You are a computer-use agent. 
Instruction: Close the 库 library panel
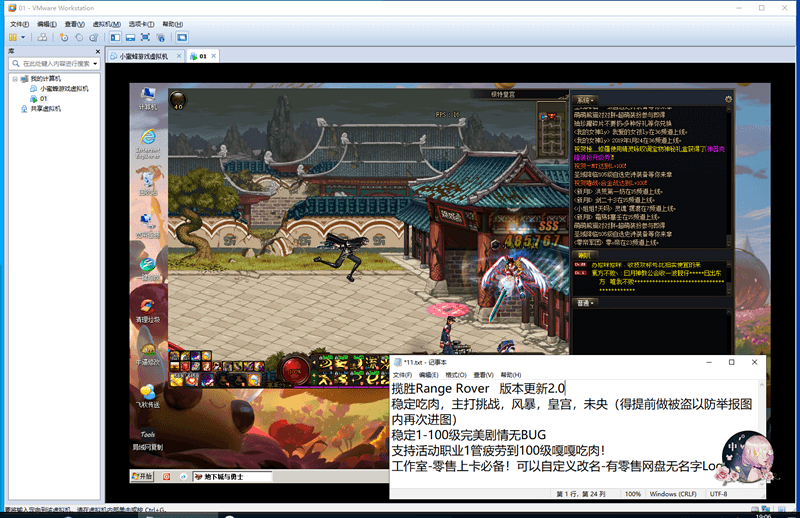coord(97,52)
